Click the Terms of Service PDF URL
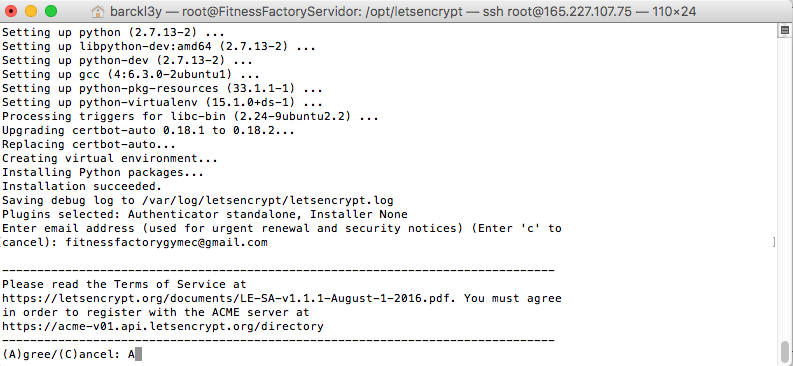 point(229,298)
